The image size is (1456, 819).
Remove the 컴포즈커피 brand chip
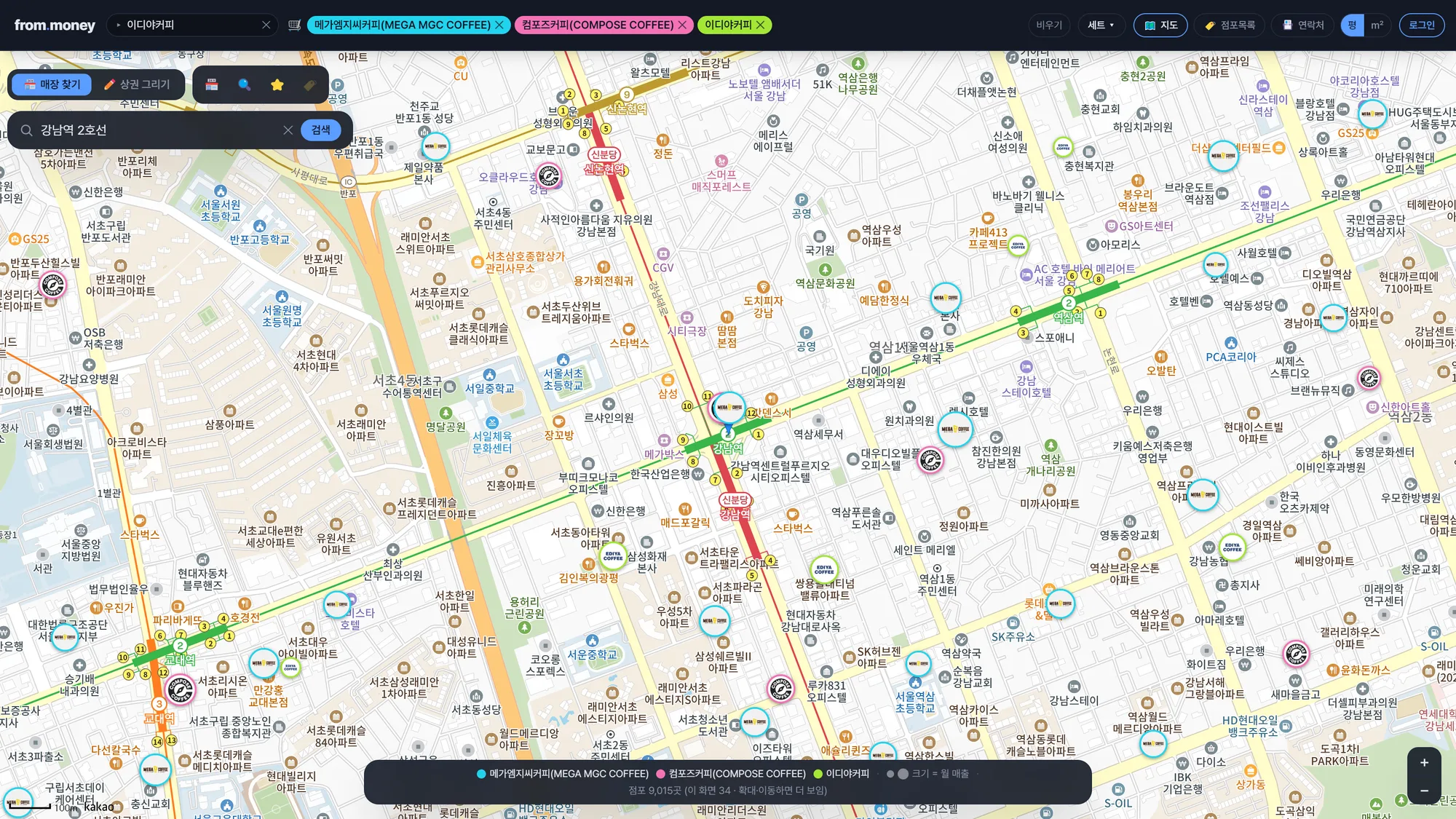(682, 25)
